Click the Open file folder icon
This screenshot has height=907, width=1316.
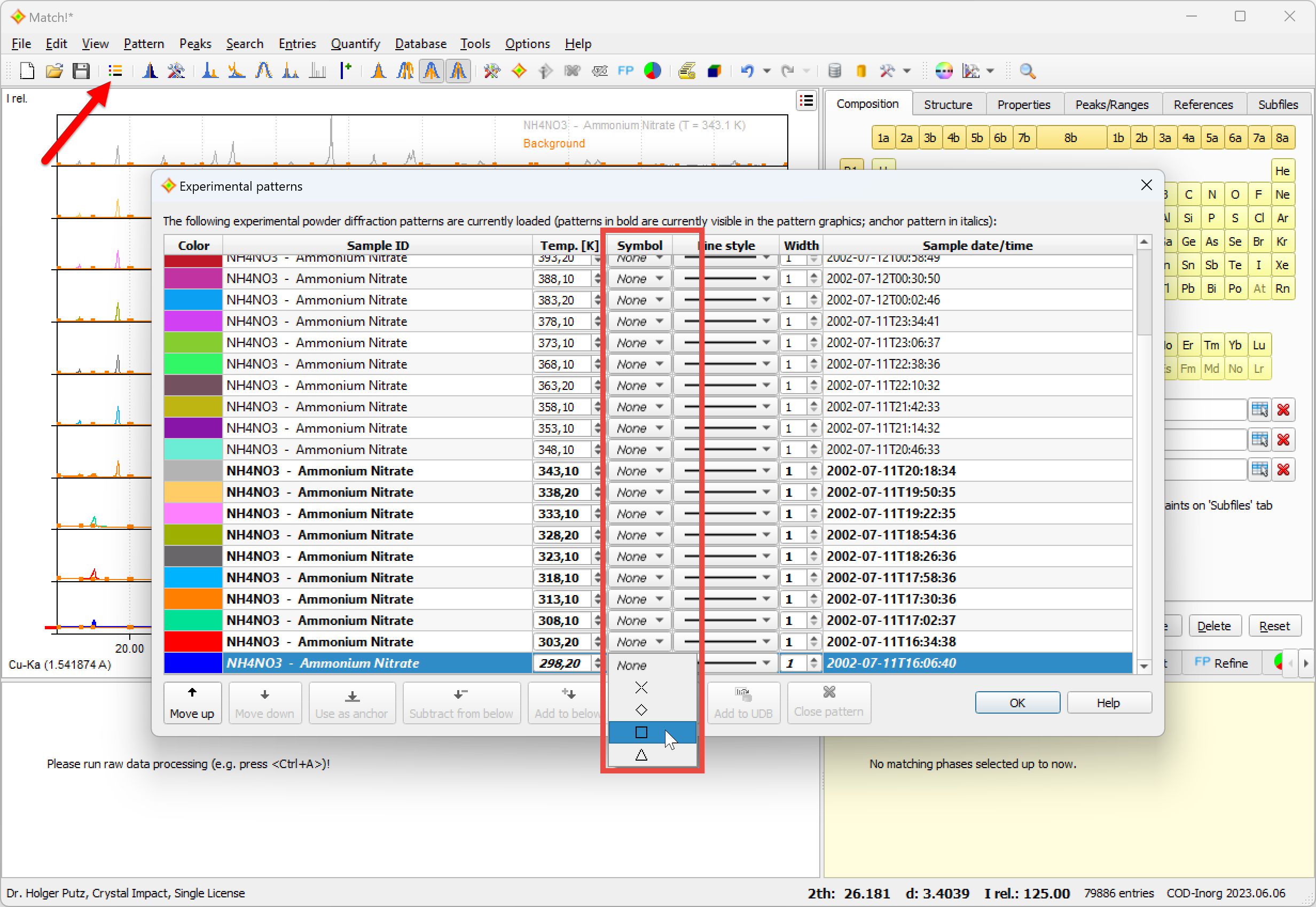click(x=54, y=71)
